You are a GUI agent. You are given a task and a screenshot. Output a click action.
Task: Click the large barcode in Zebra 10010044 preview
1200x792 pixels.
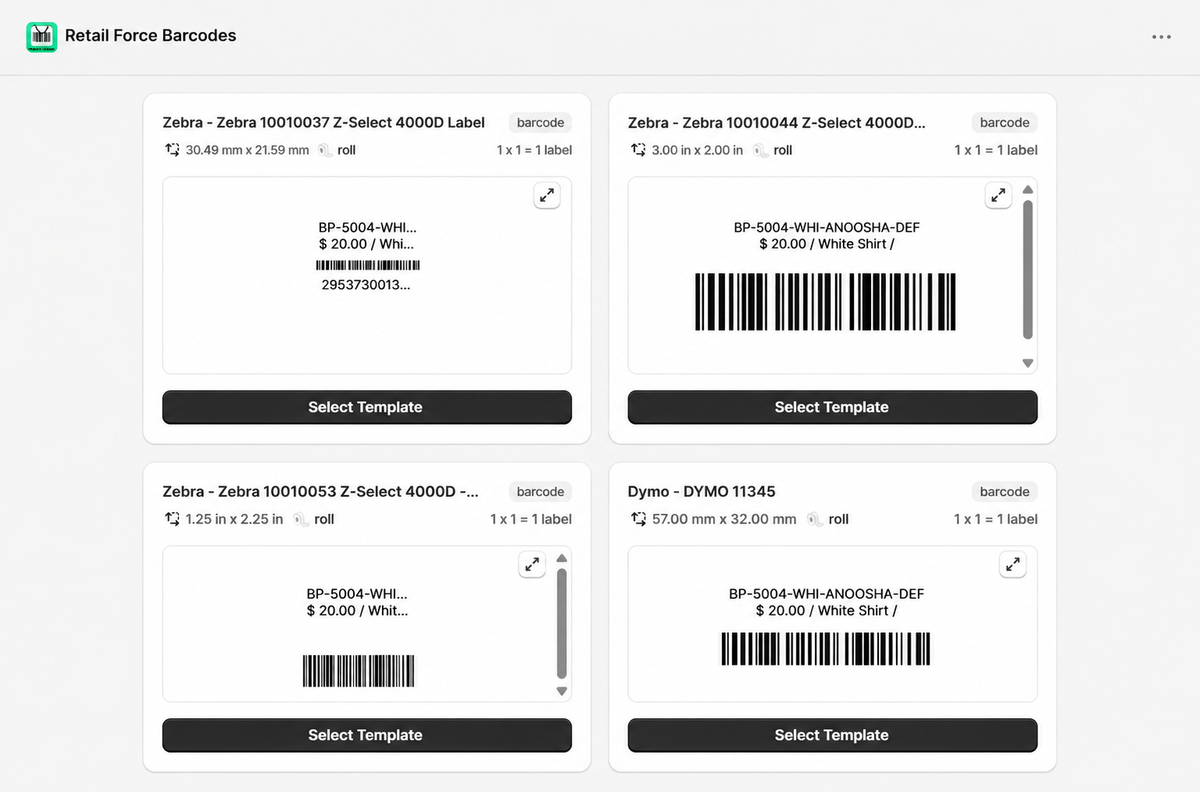(x=825, y=302)
